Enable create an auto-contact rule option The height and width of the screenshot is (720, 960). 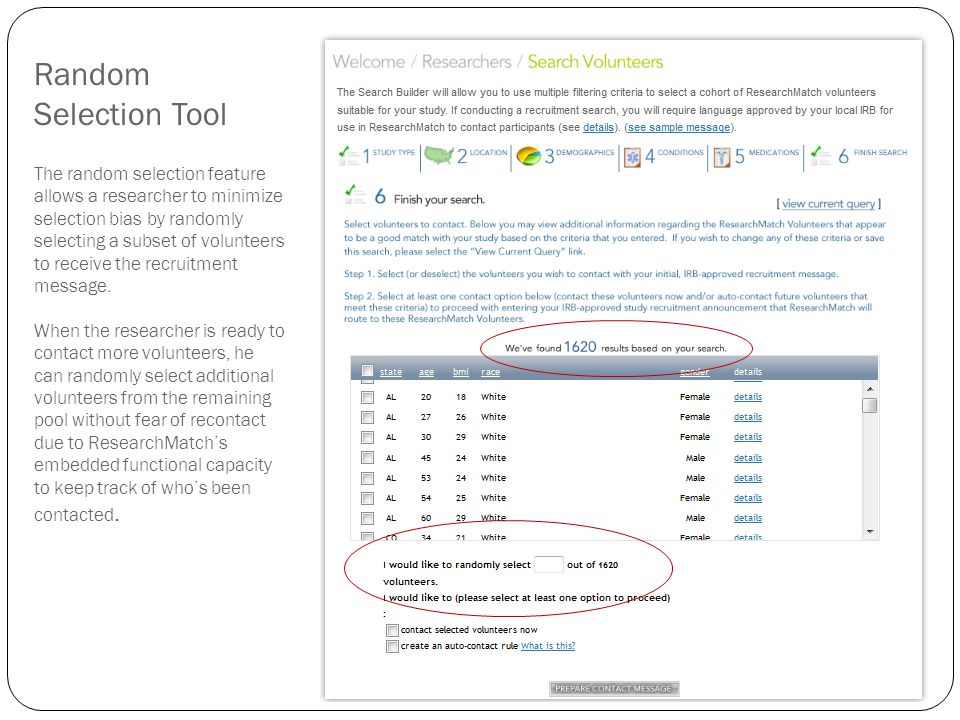coord(392,647)
